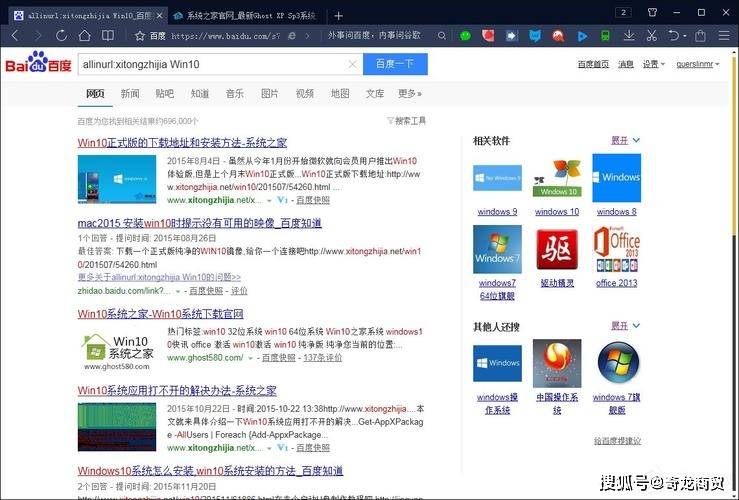Click the 百度一下 search button
This screenshot has height=500, width=739.
(x=395, y=64)
